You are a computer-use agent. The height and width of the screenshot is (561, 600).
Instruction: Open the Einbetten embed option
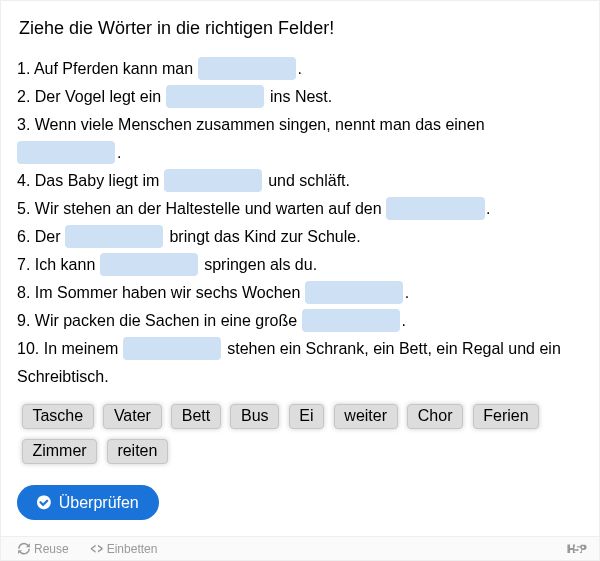tap(124, 548)
